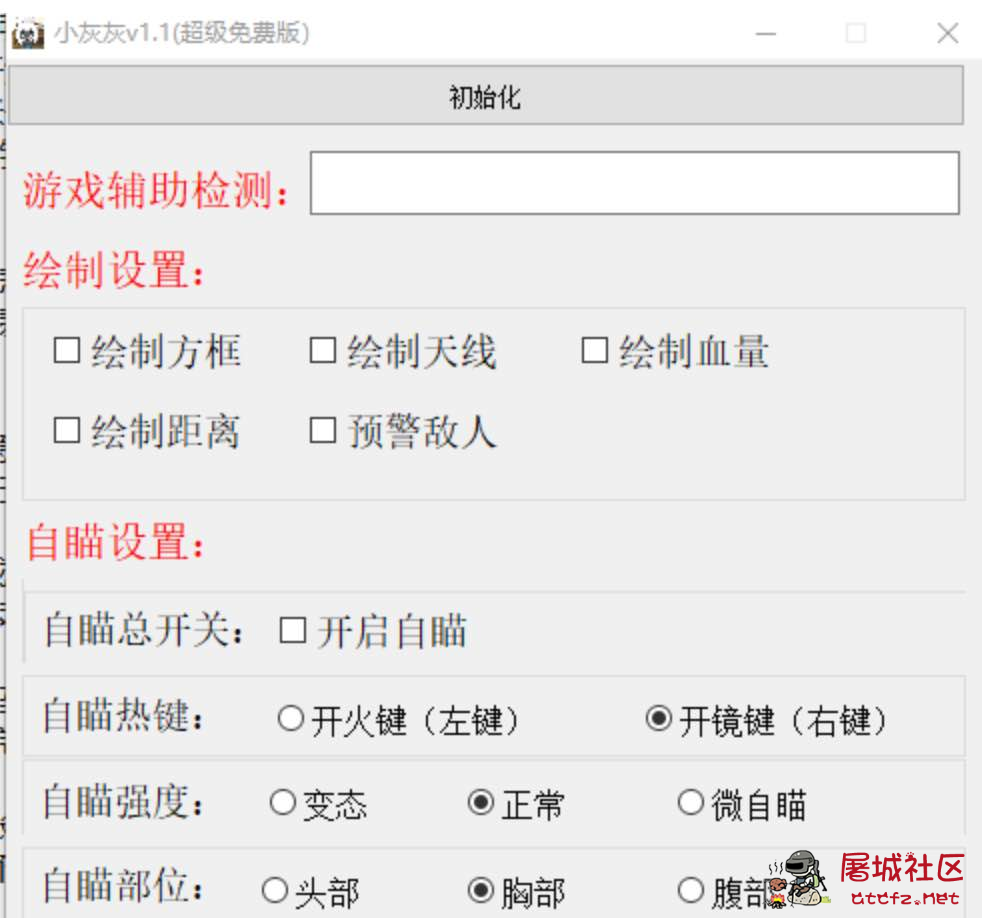
Task: Enable the 绘制方框 checkbox
Action: coord(67,351)
